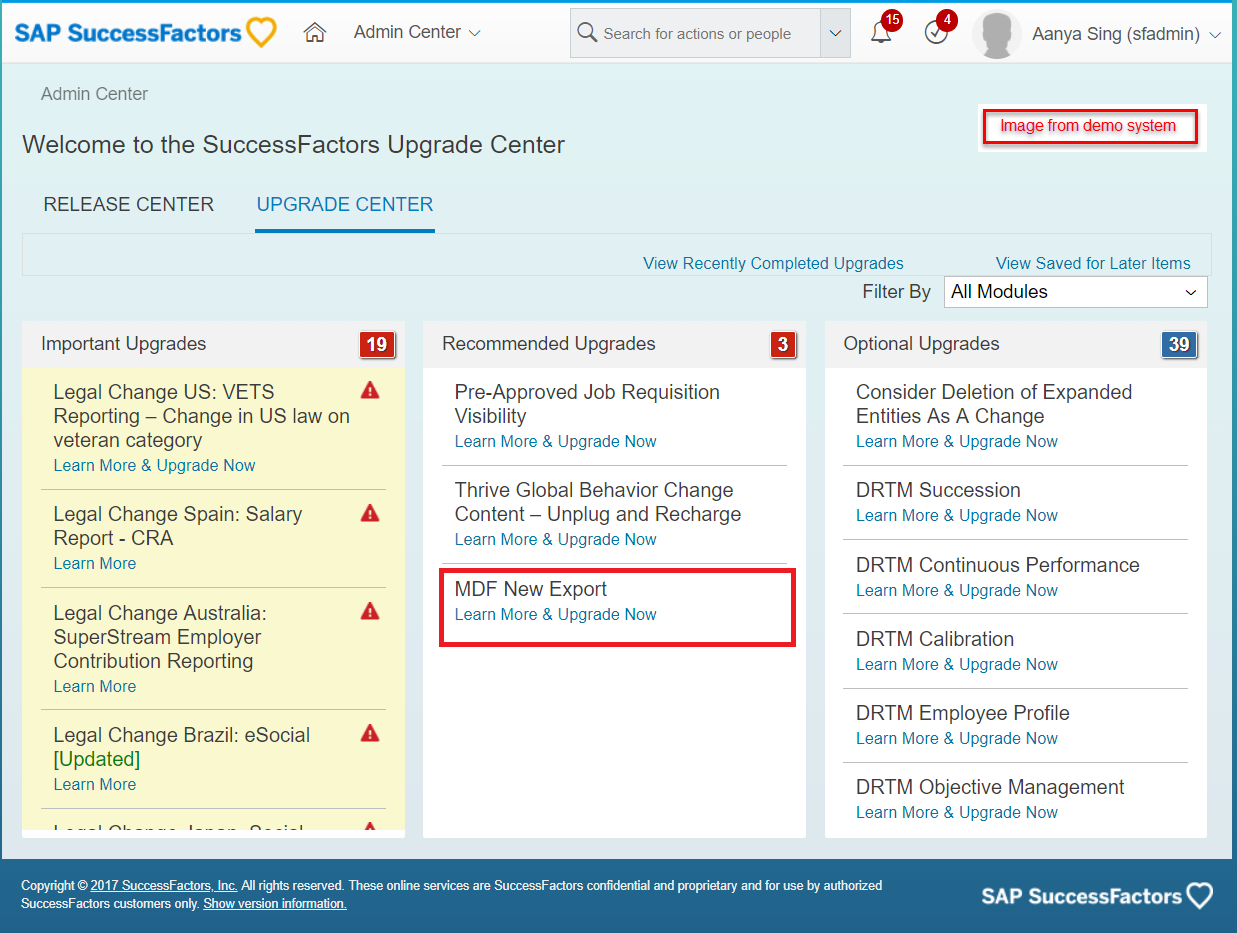The height and width of the screenshot is (933, 1237).
Task: Open View Saved for Later Items
Action: [1093, 263]
